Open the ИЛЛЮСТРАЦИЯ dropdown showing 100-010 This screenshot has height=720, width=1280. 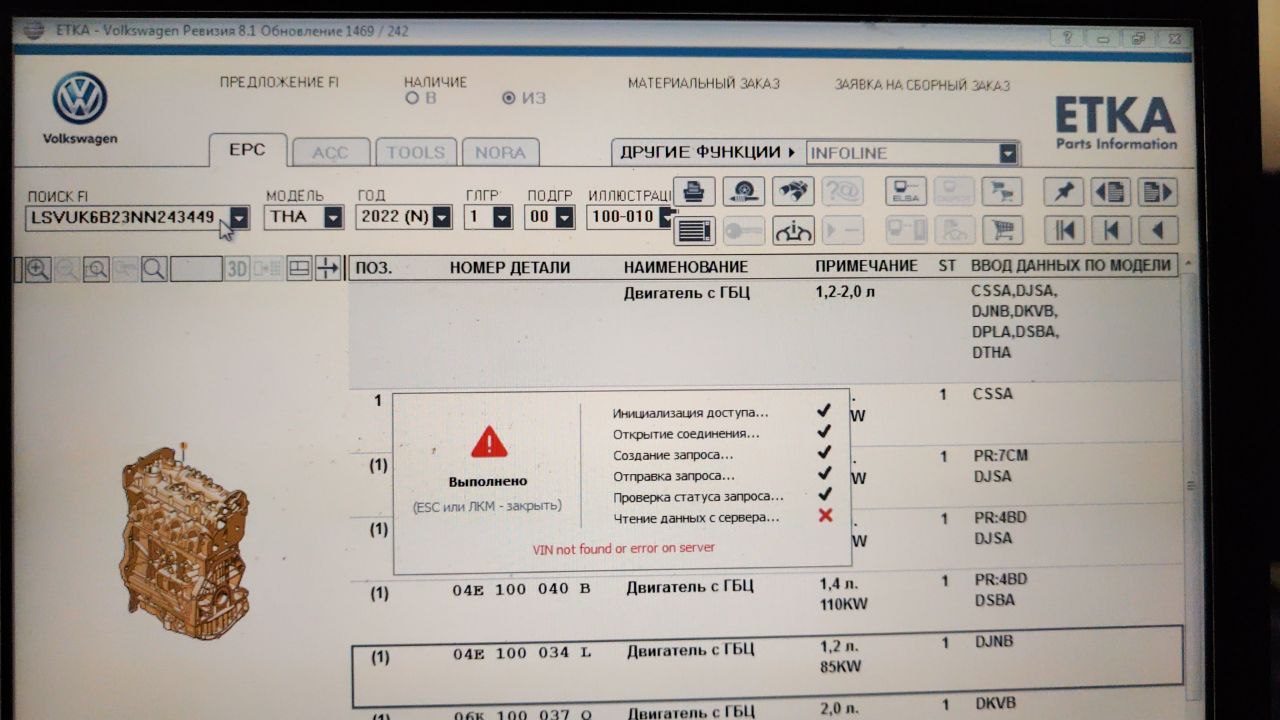click(665, 217)
